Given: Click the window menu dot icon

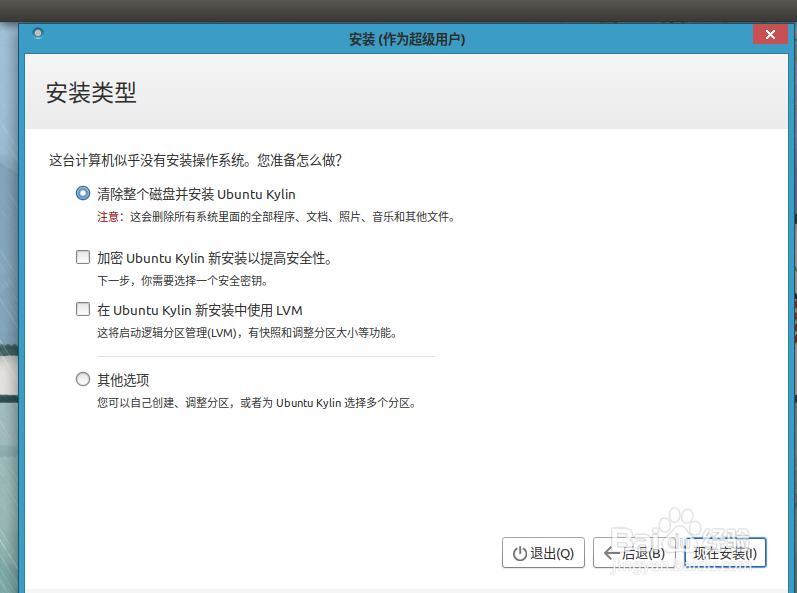Looking at the screenshot, I should [38, 33].
